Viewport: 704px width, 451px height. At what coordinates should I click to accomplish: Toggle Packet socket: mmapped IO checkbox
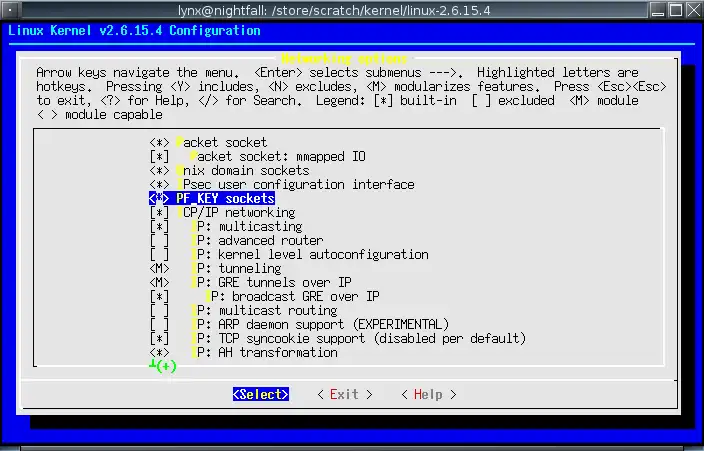point(159,157)
